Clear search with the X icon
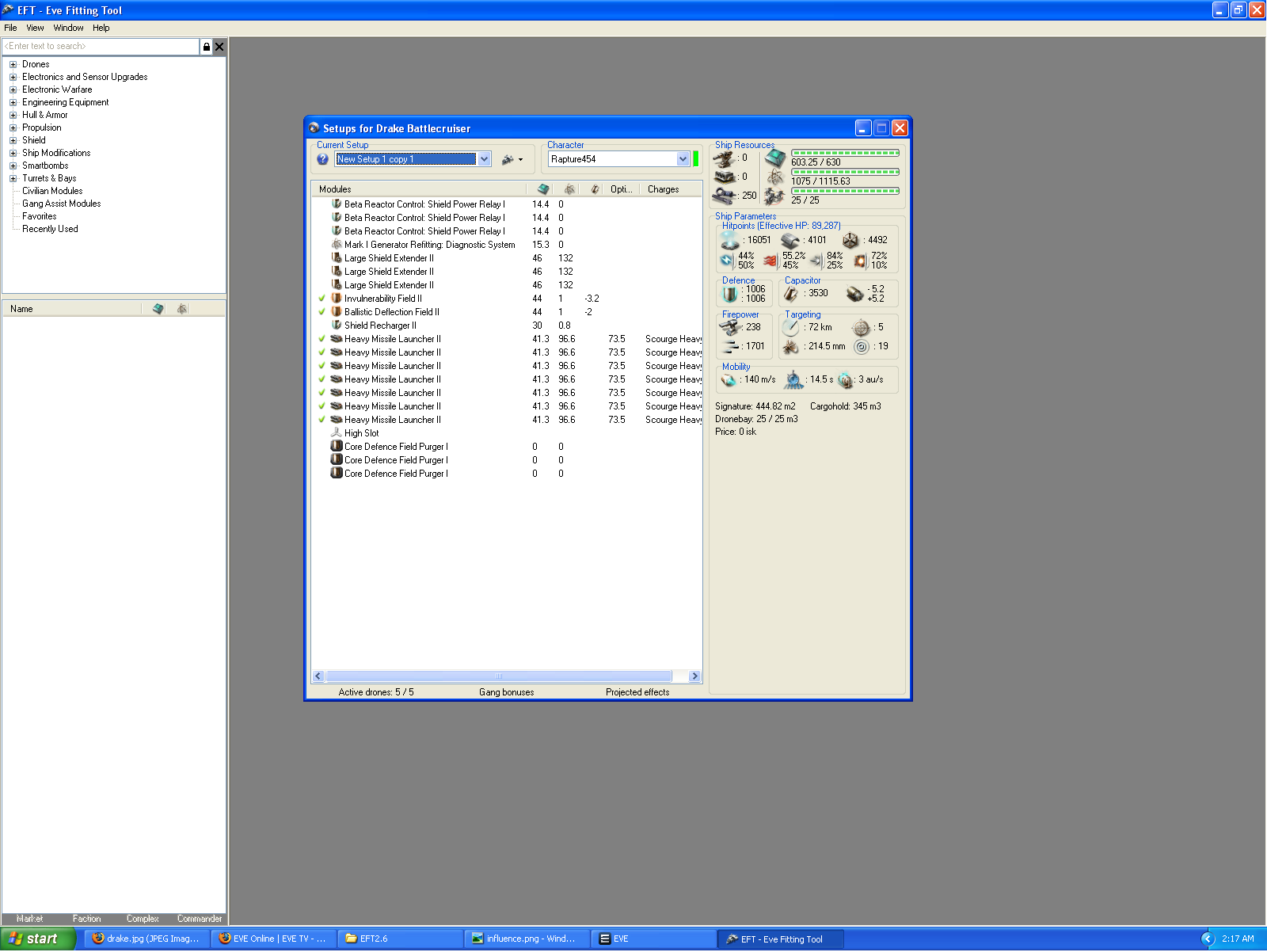 [219, 47]
